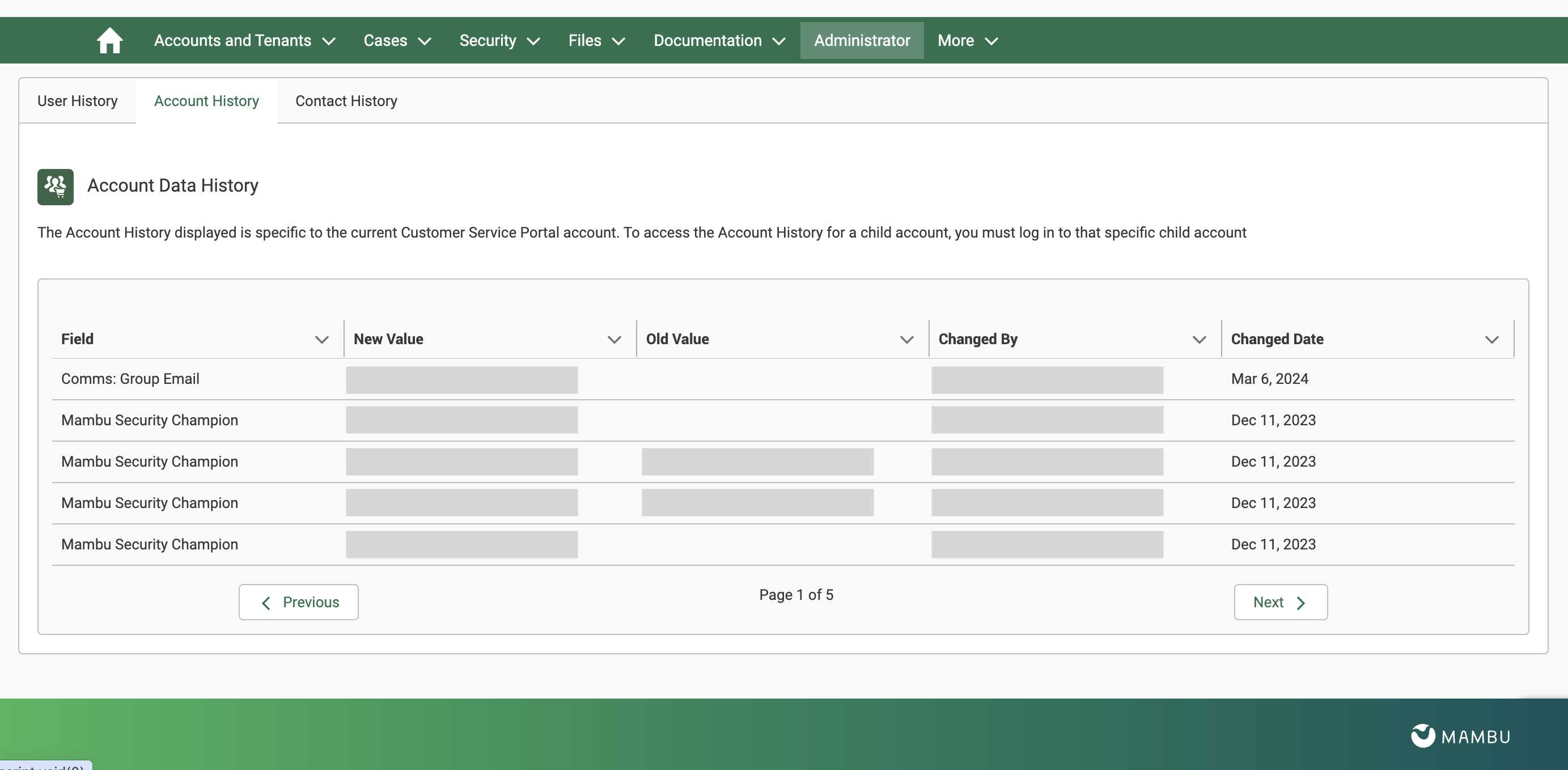The width and height of the screenshot is (1568, 770).
Task: Switch to the User History tab
Action: coord(77,101)
